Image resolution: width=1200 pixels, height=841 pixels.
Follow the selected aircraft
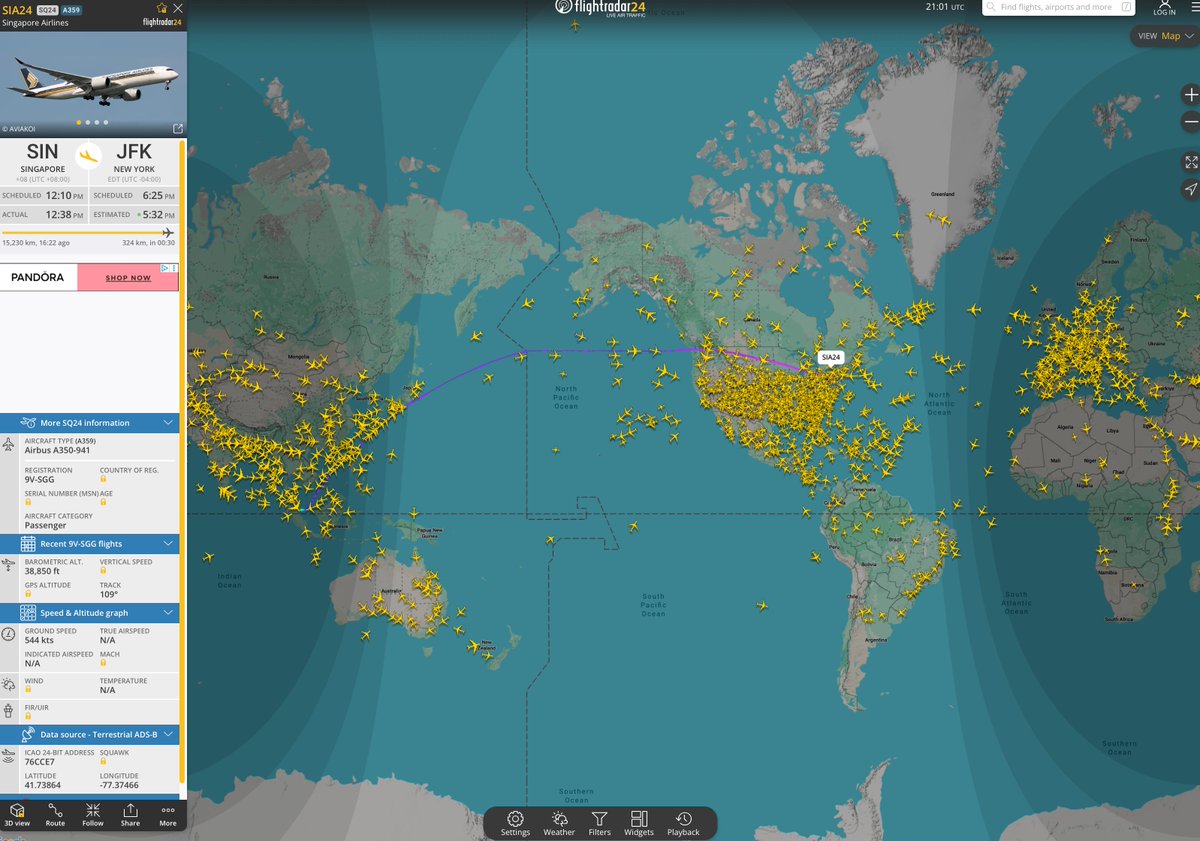click(x=93, y=814)
